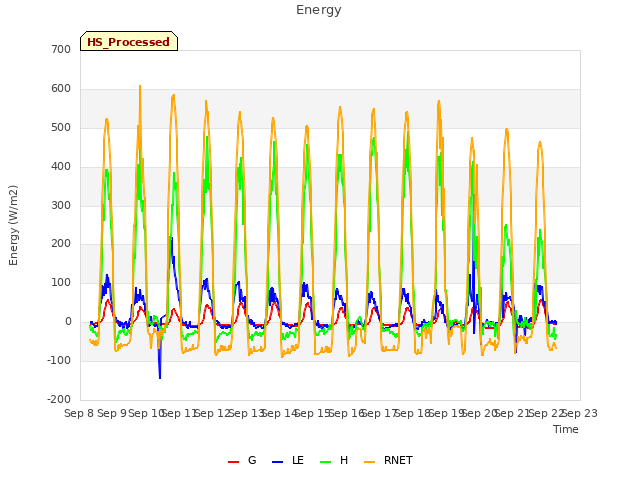Click the Energy (W/m2) axis label

(13, 225)
